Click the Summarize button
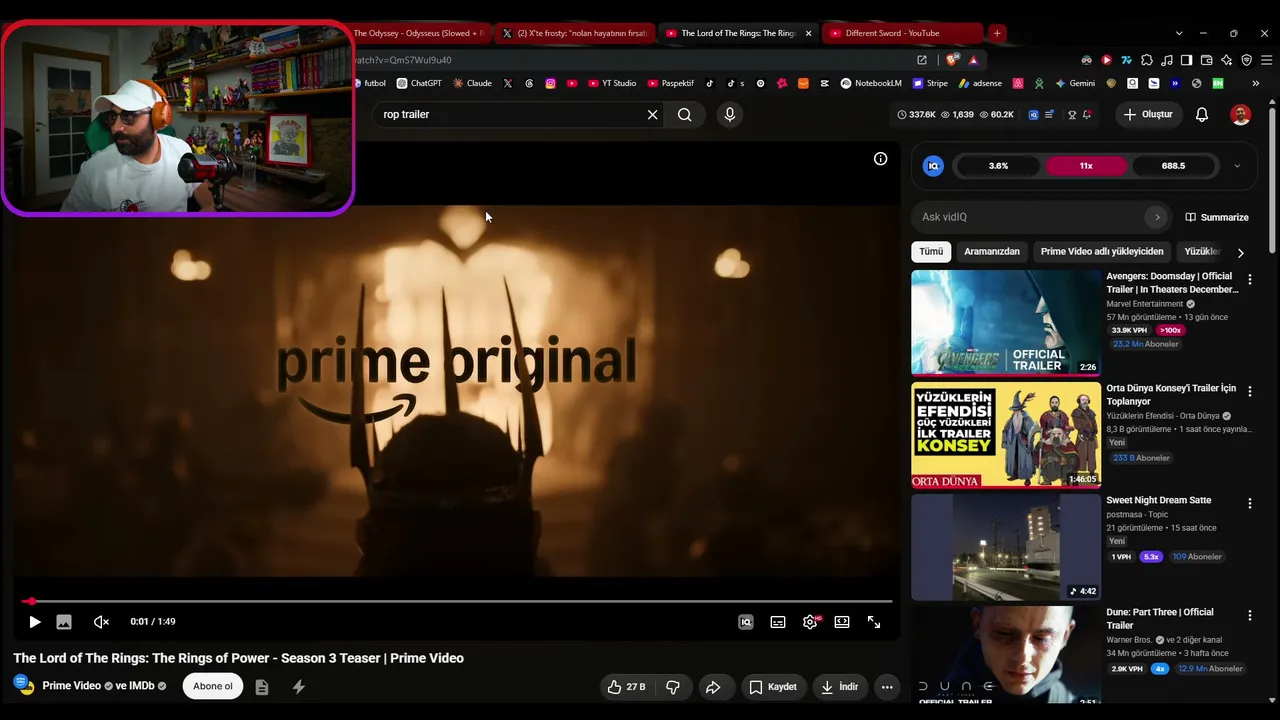 (1217, 217)
